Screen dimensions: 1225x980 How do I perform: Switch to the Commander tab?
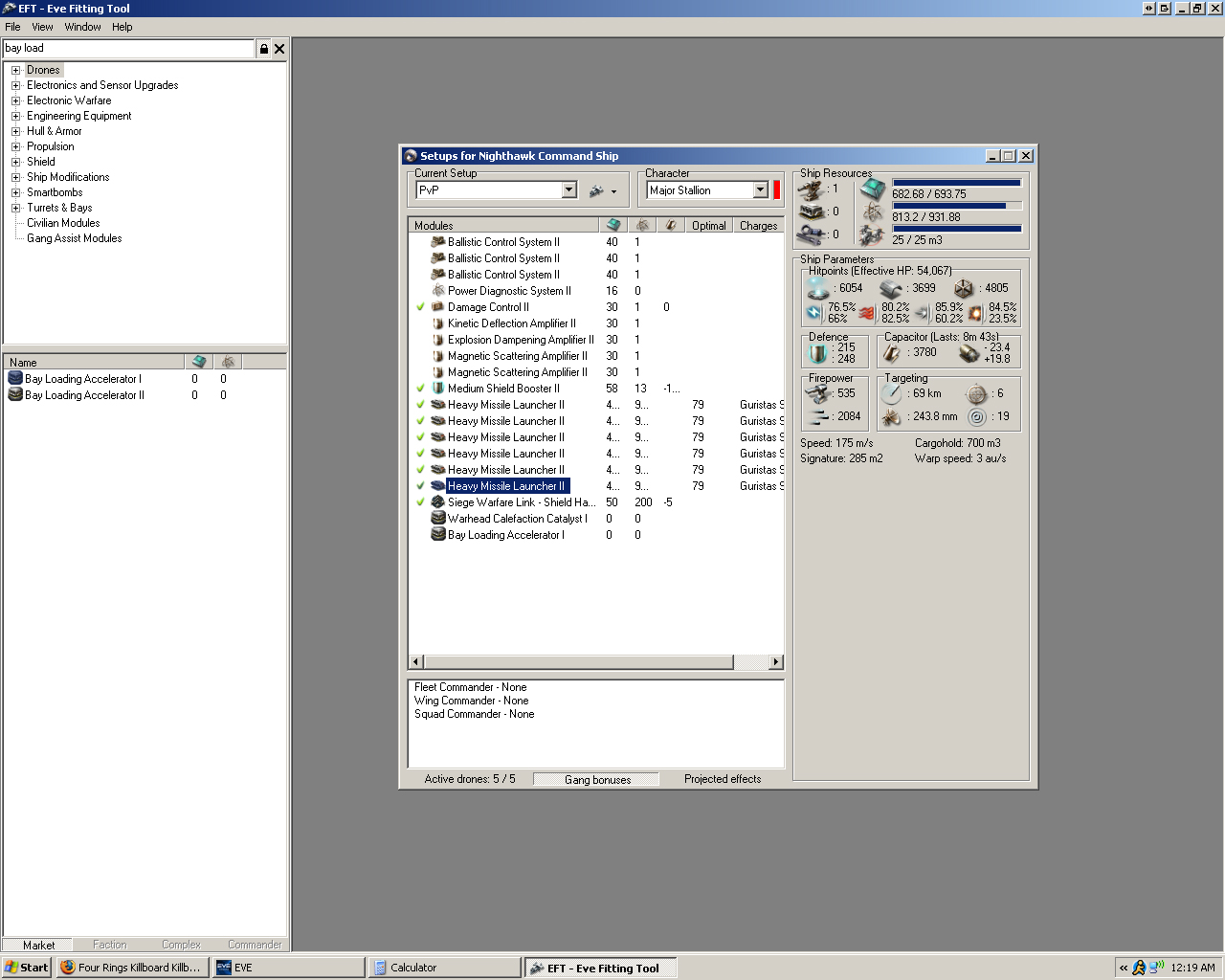[255, 945]
